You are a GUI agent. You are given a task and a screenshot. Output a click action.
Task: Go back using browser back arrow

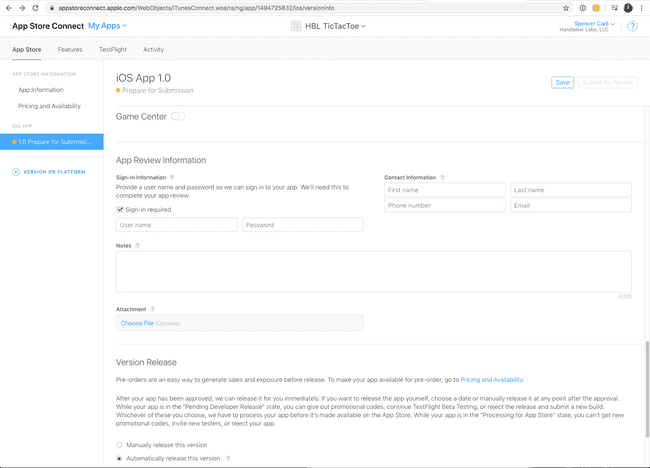9,8
